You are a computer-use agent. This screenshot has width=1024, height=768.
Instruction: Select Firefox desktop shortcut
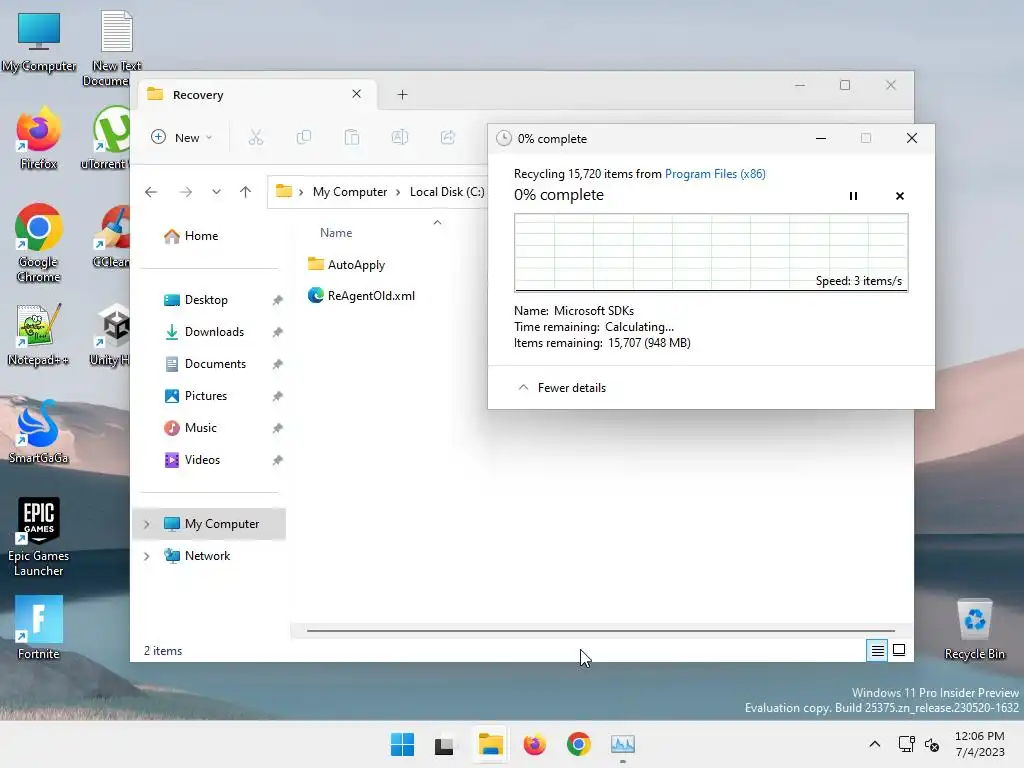[x=39, y=138]
